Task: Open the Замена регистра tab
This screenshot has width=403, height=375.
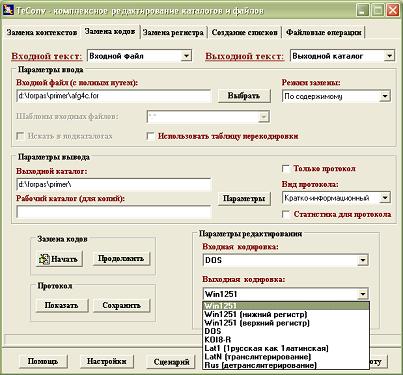Action: pyautogui.click(x=173, y=33)
